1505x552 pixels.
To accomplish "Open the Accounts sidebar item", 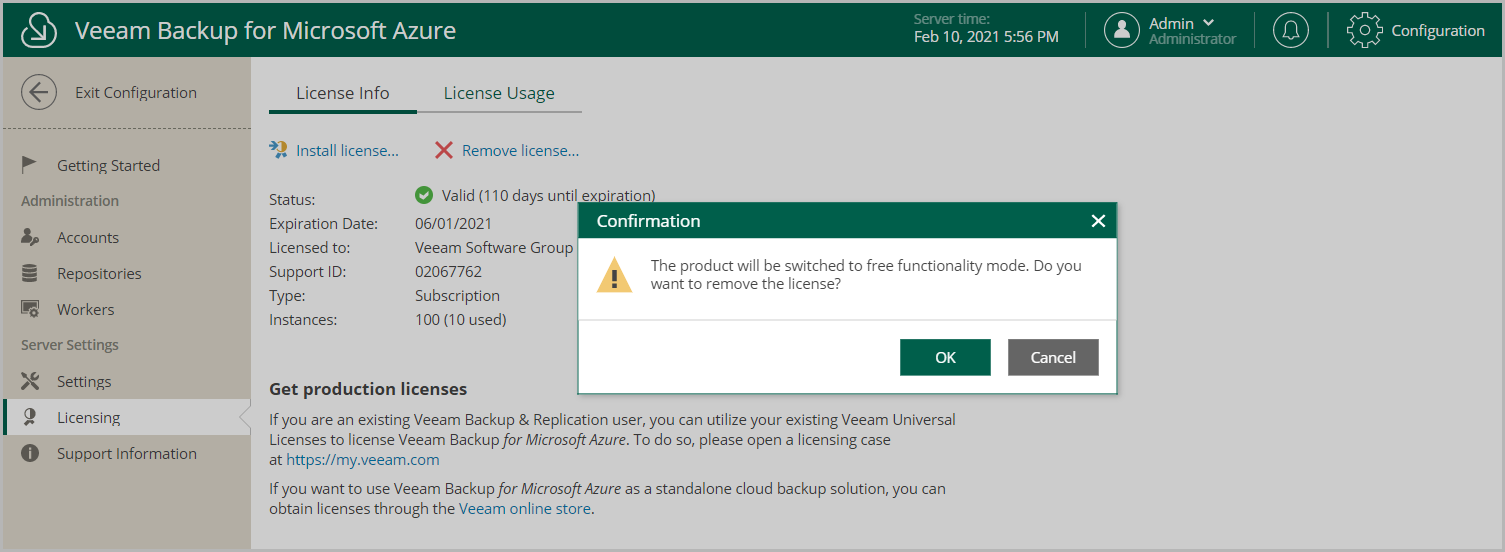I will 88,237.
